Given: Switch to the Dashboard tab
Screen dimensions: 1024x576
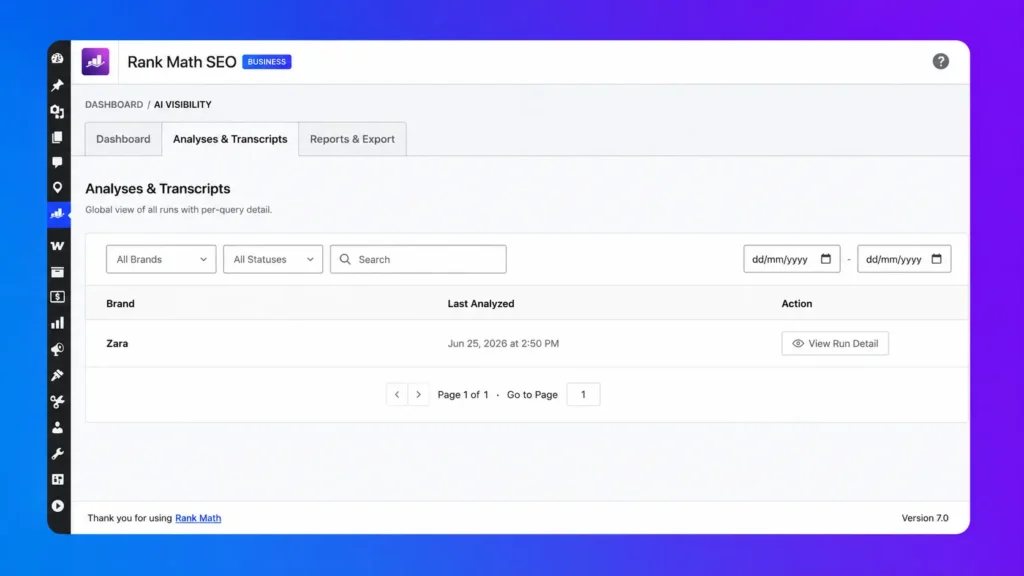Looking at the screenshot, I should pos(123,139).
